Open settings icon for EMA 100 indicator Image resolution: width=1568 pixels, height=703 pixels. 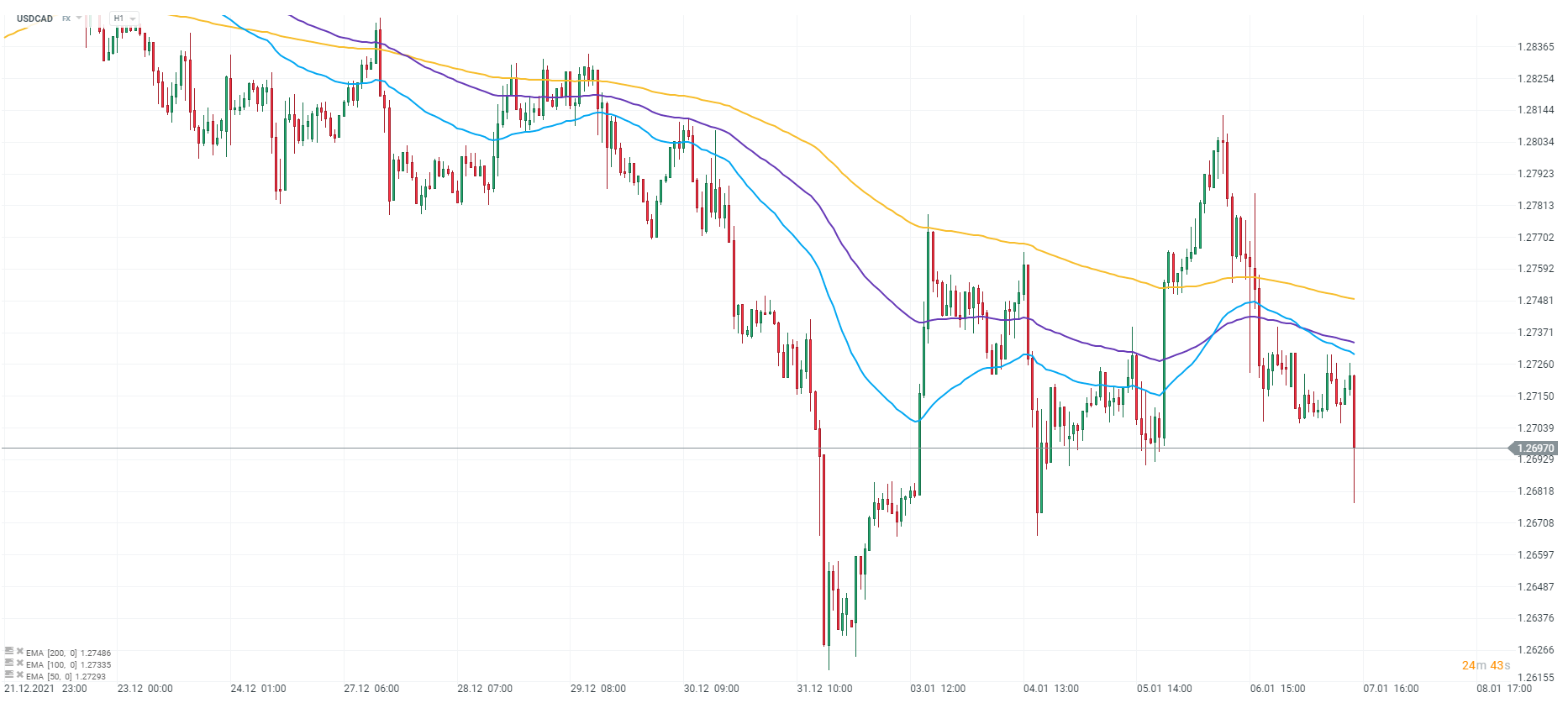click(9, 663)
